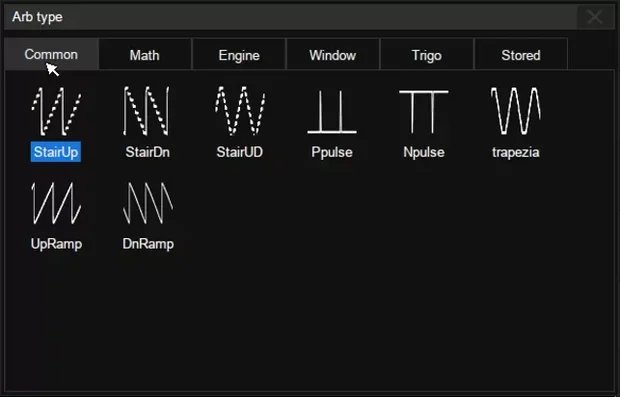Pick the DnRamp waveform icon
620x397 pixels.
coord(148,203)
